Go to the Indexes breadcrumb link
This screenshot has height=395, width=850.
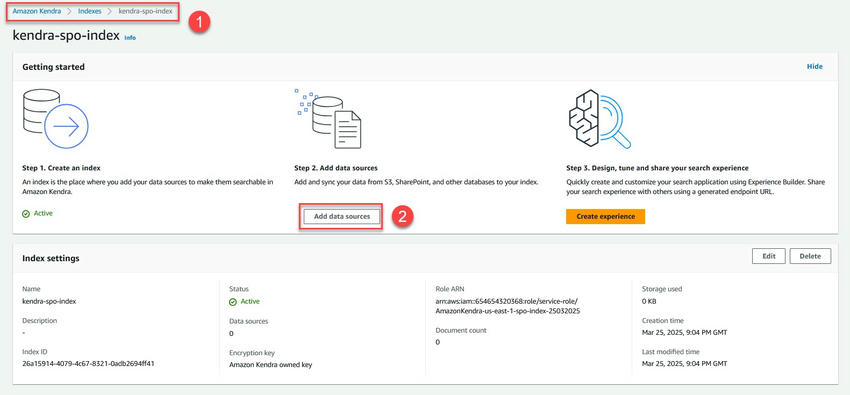point(89,11)
